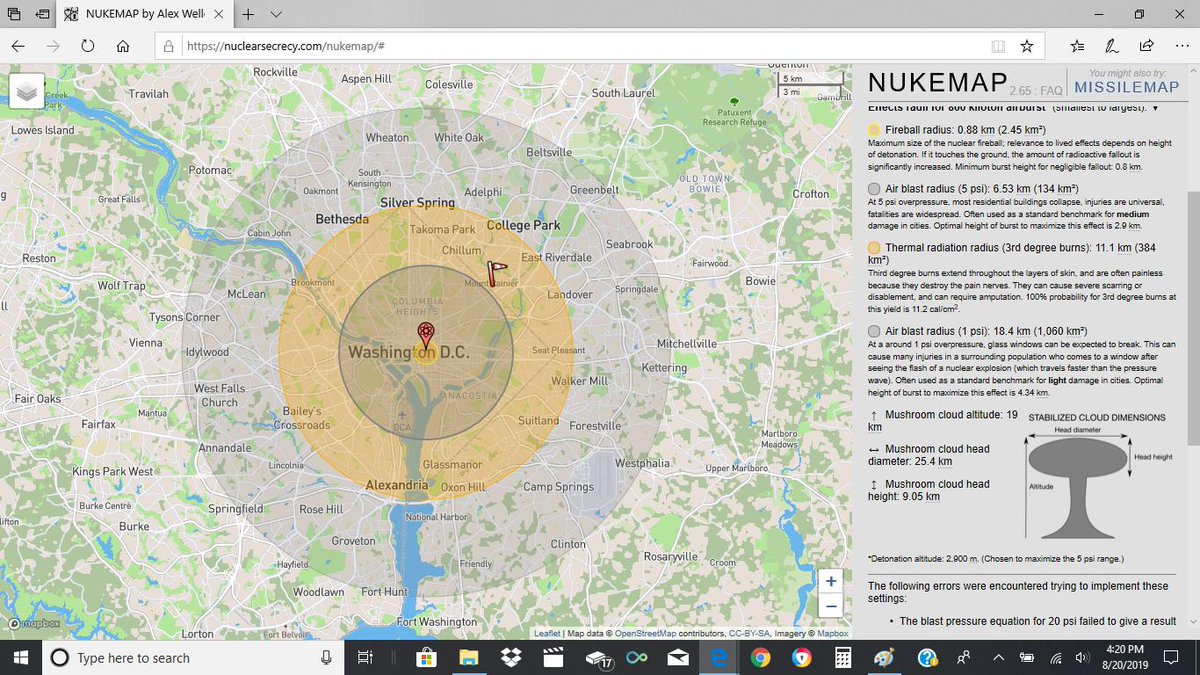Add page to favorites star
Image resolution: width=1200 pixels, height=675 pixels.
(1026, 46)
